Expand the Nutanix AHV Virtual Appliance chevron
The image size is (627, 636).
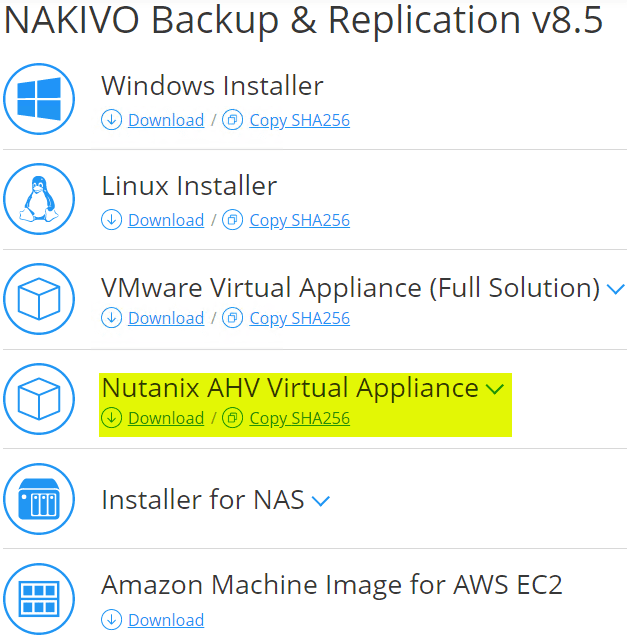pyautogui.click(x=495, y=389)
